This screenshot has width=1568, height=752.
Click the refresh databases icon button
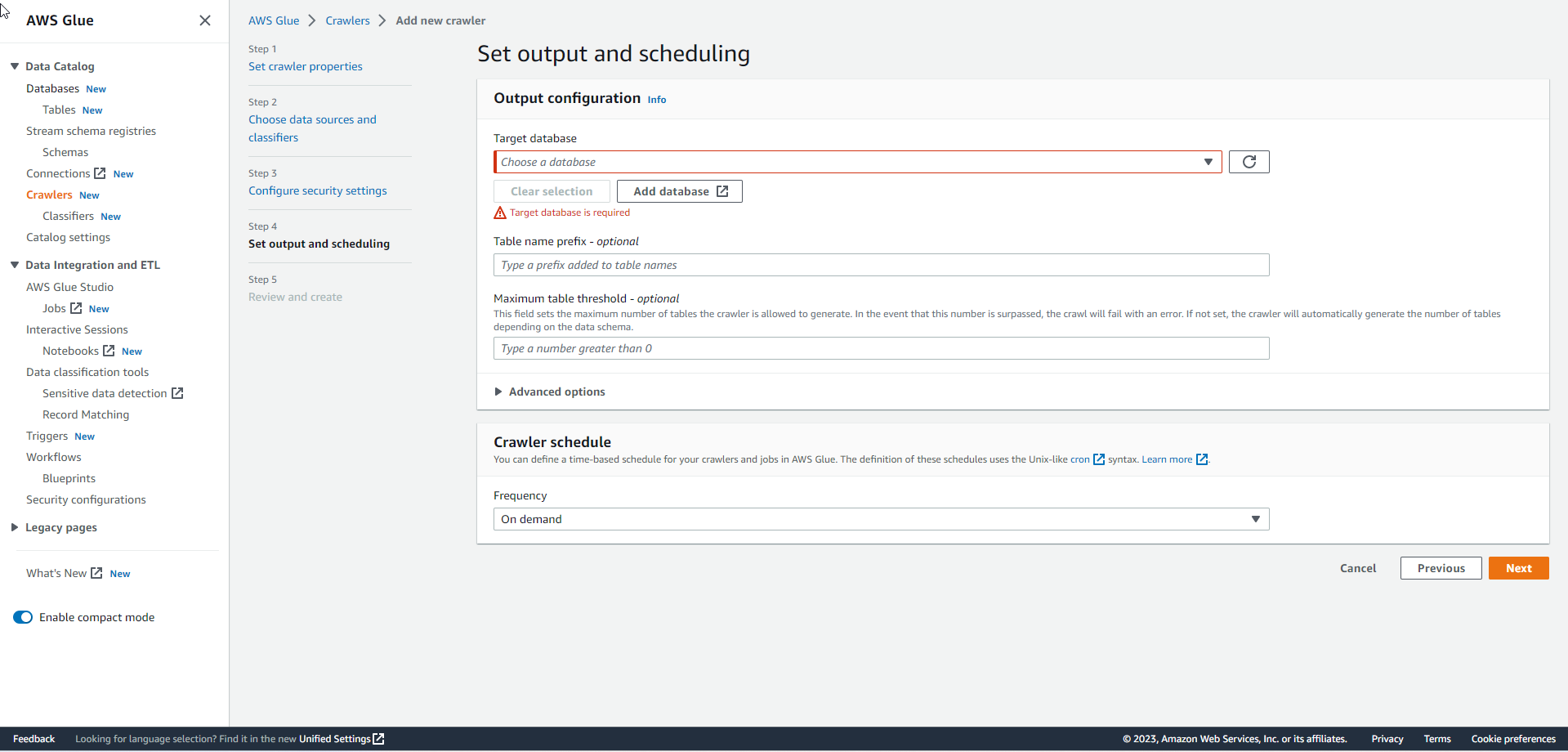point(1249,162)
